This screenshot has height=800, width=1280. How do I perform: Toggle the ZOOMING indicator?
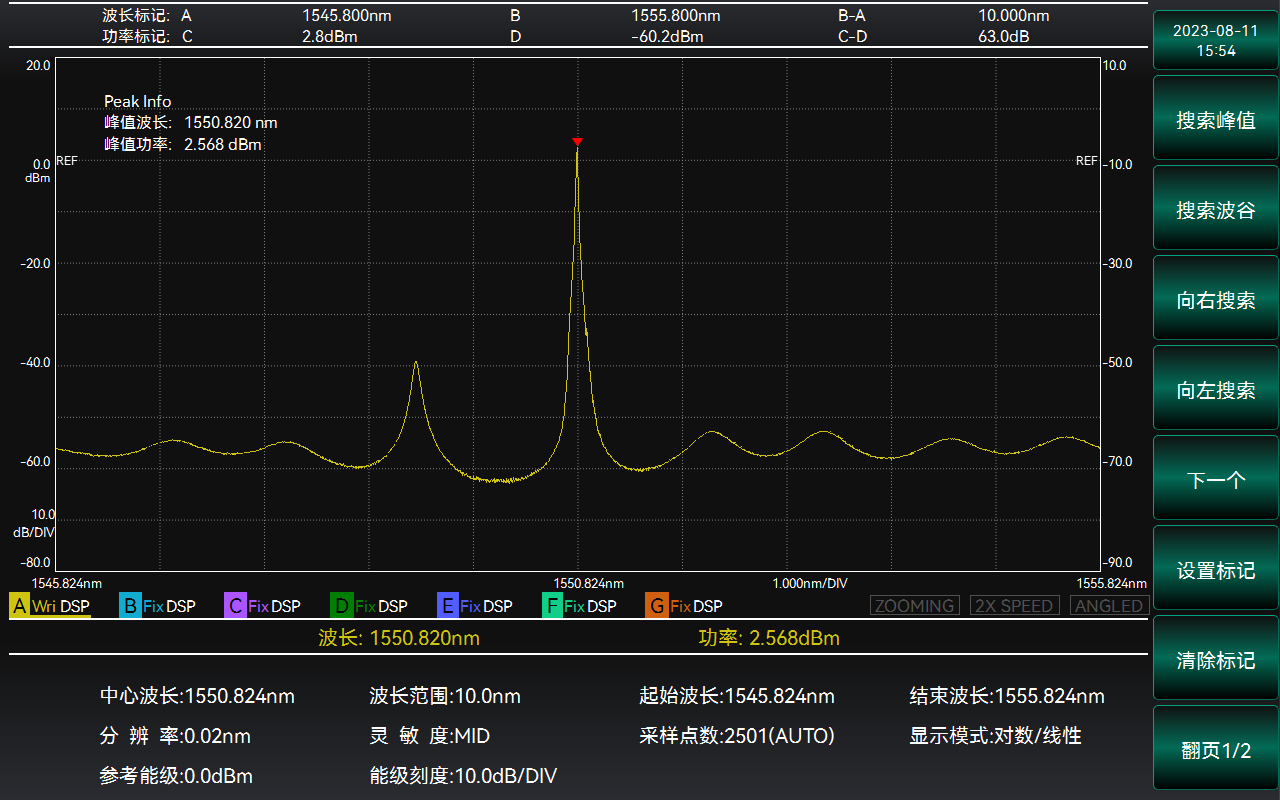pos(914,606)
